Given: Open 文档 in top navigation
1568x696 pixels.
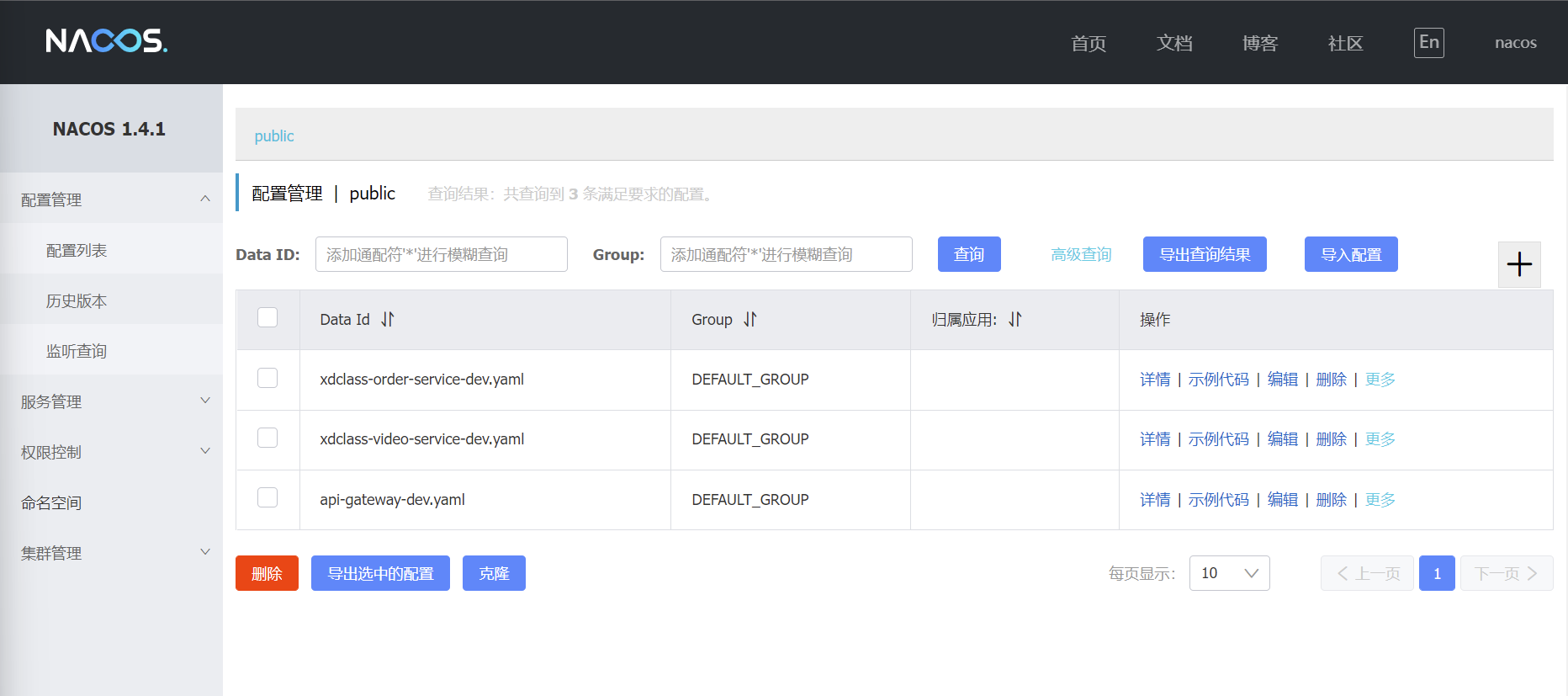Looking at the screenshot, I should [x=1174, y=43].
